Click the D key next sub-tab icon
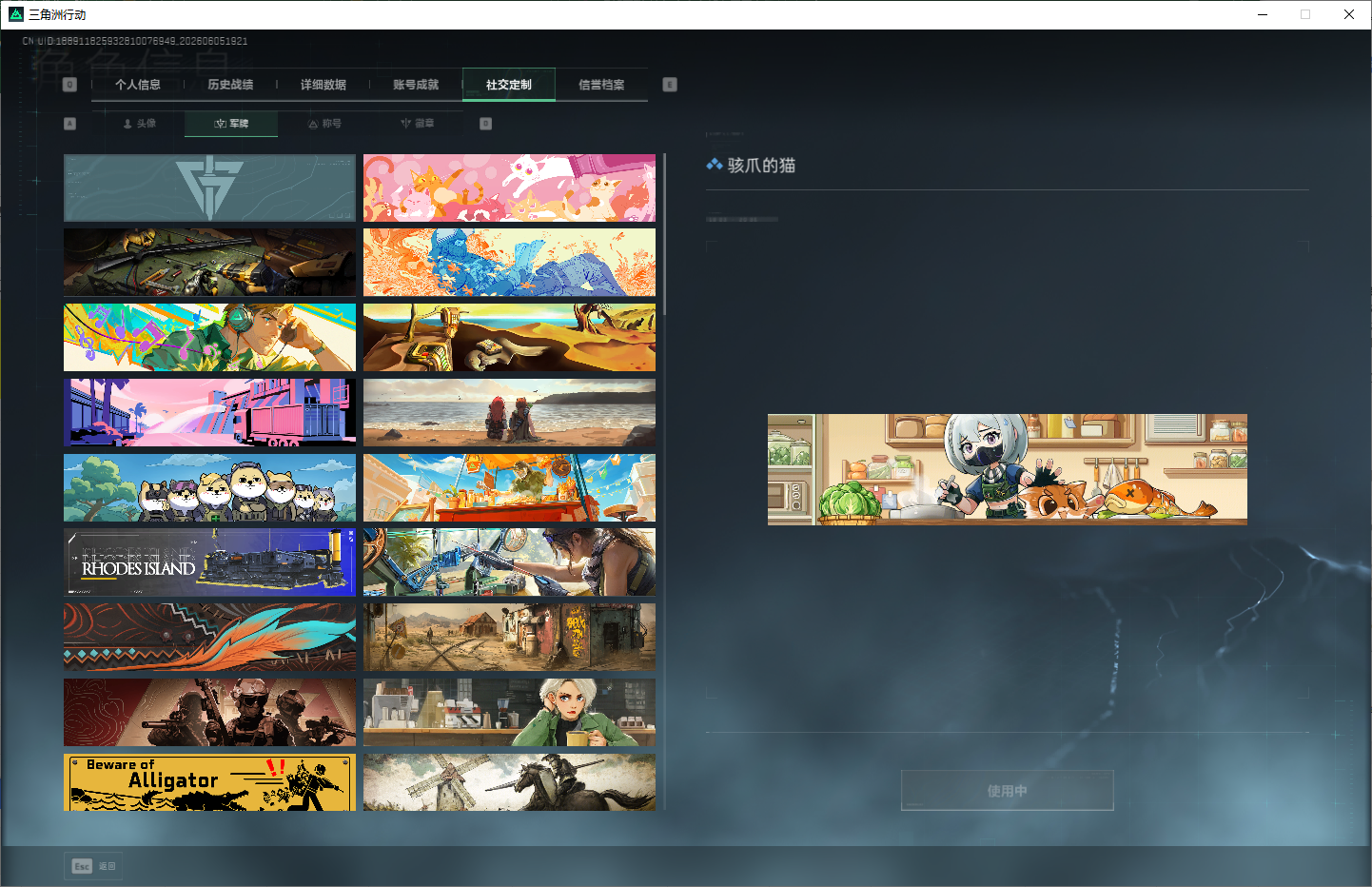The height and width of the screenshot is (887, 1372). click(x=486, y=124)
